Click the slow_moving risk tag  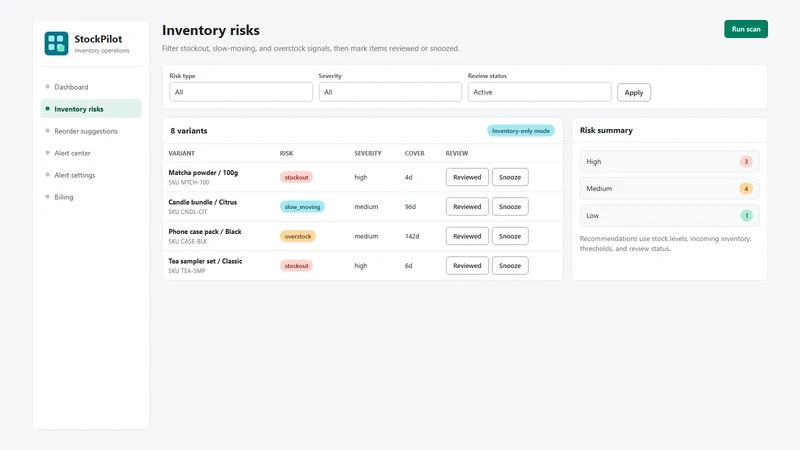pyautogui.click(x=302, y=207)
